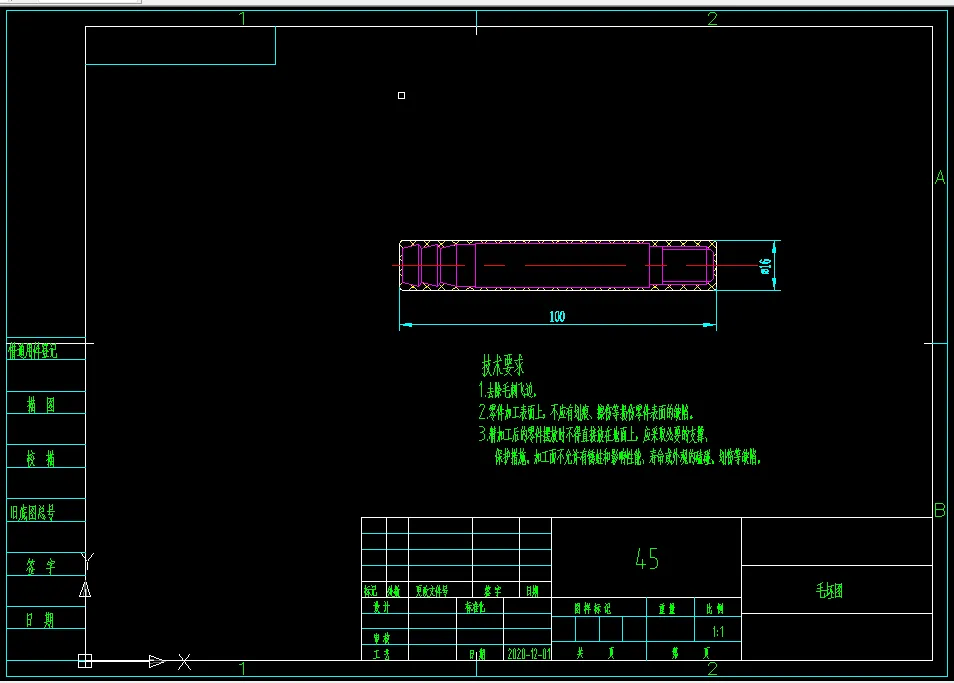Select the 设计 label in title block

point(381,606)
